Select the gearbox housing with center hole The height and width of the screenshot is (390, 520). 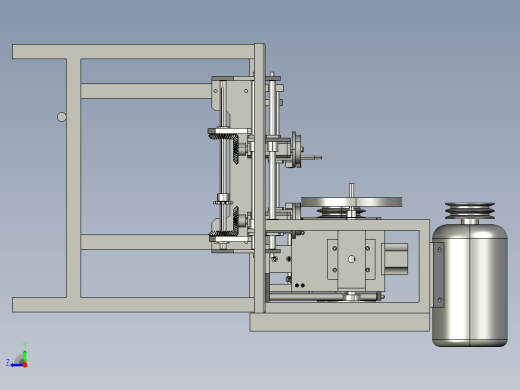pyautogui.click(x=338, y=260)
